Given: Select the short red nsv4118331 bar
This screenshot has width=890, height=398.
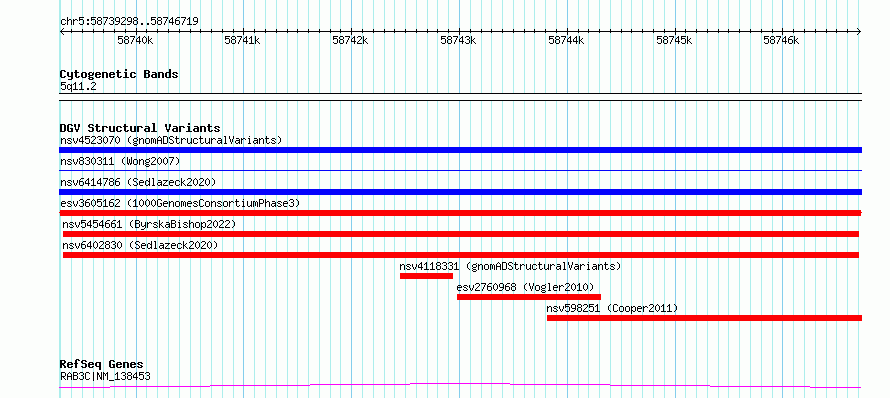Looking at the screenshot, I should pos(426,276).
